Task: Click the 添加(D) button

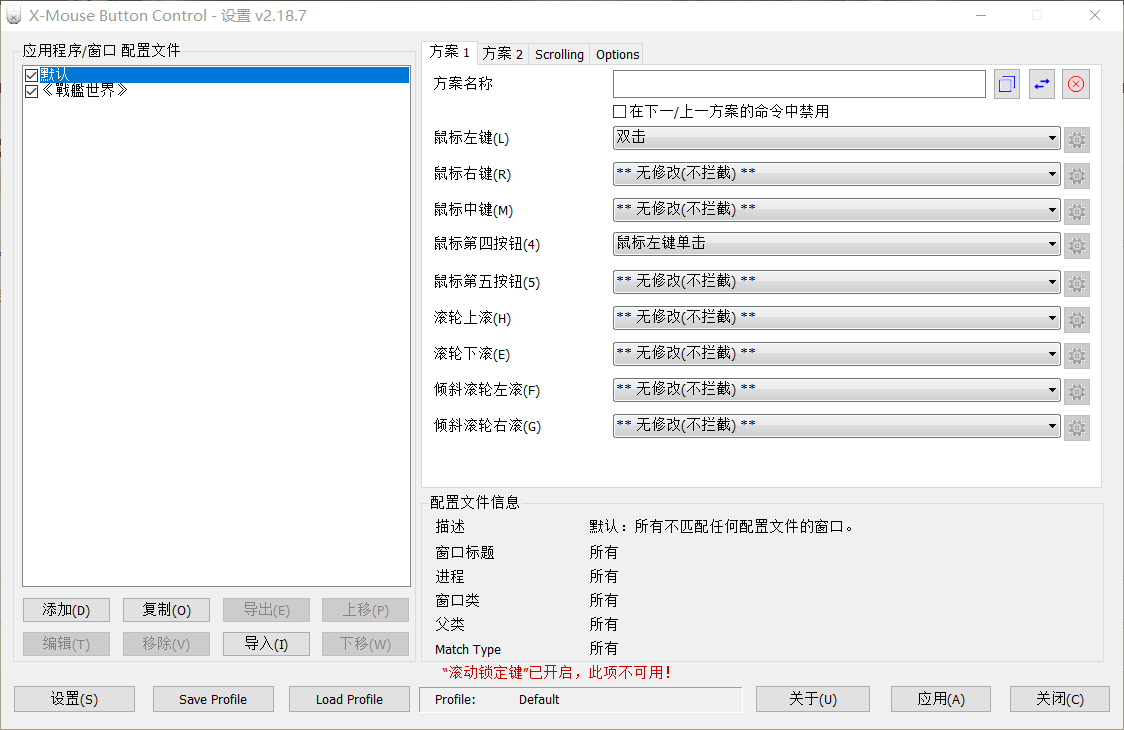Action: (x=66, y=610)
